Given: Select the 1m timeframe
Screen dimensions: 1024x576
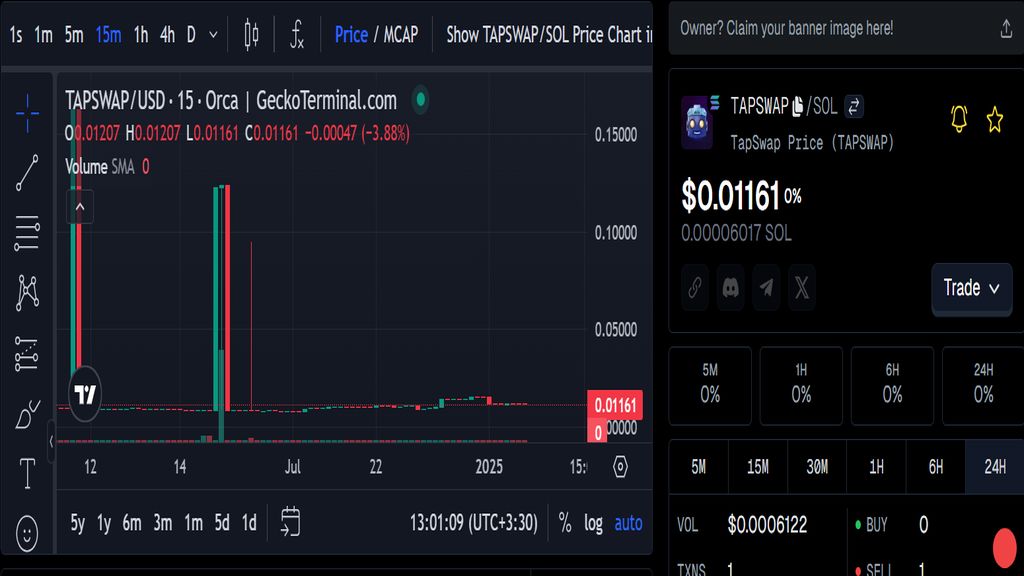Looking at the screenshot, I should point(43,35).
